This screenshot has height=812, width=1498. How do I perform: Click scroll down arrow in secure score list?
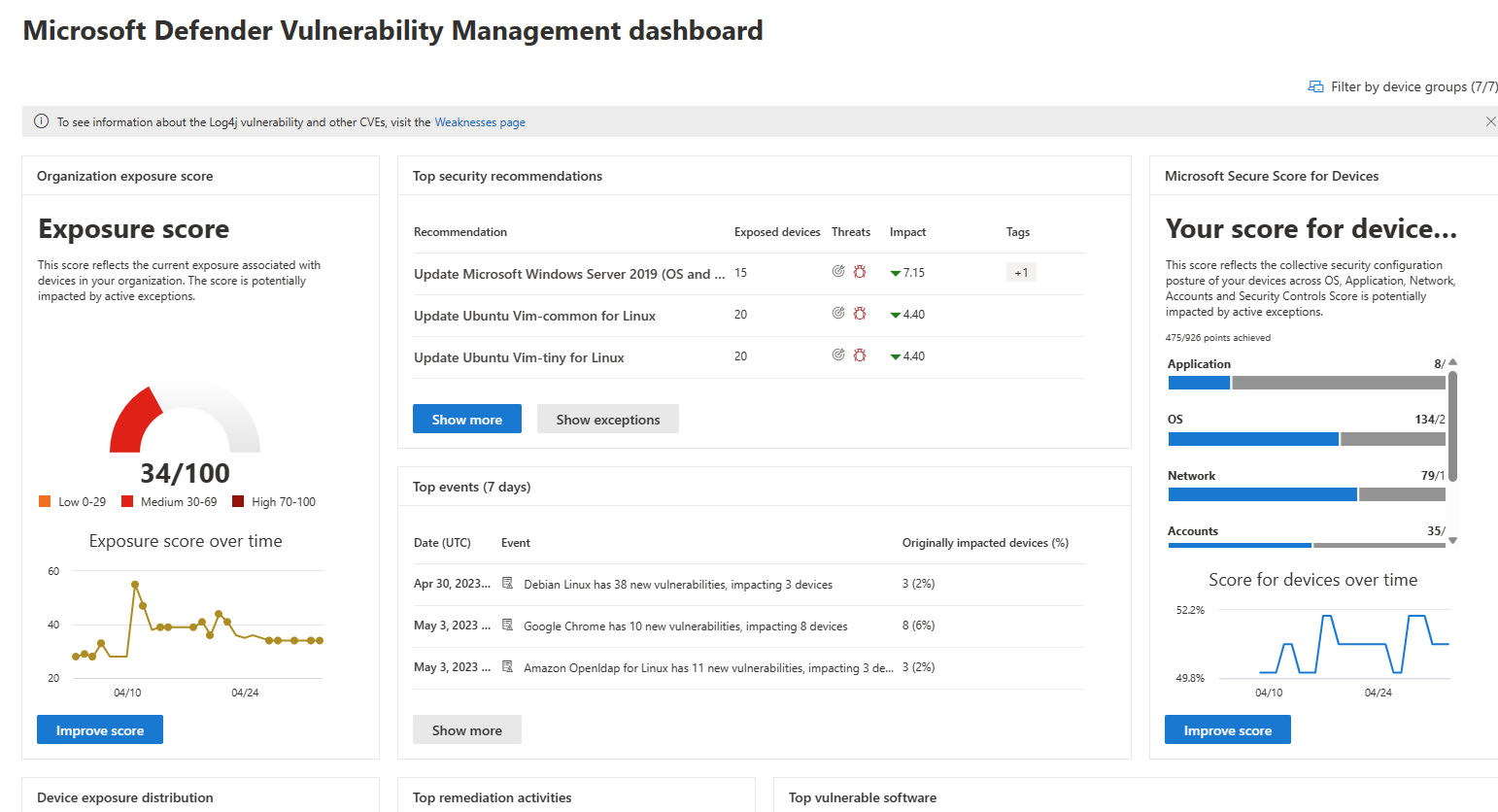[x=1452, y=540]
